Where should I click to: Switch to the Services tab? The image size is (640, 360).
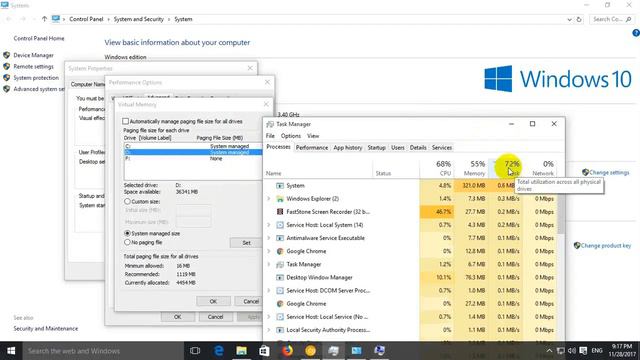click(x=442, y=148)
